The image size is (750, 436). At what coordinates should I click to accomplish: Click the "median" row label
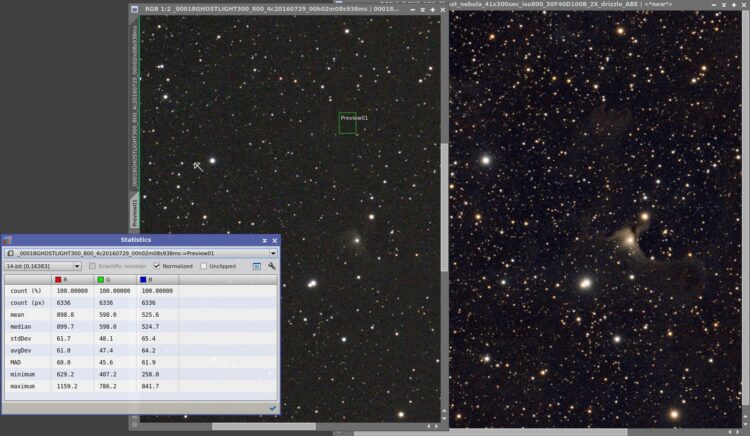pyautogui.click(x=21, y=327)
